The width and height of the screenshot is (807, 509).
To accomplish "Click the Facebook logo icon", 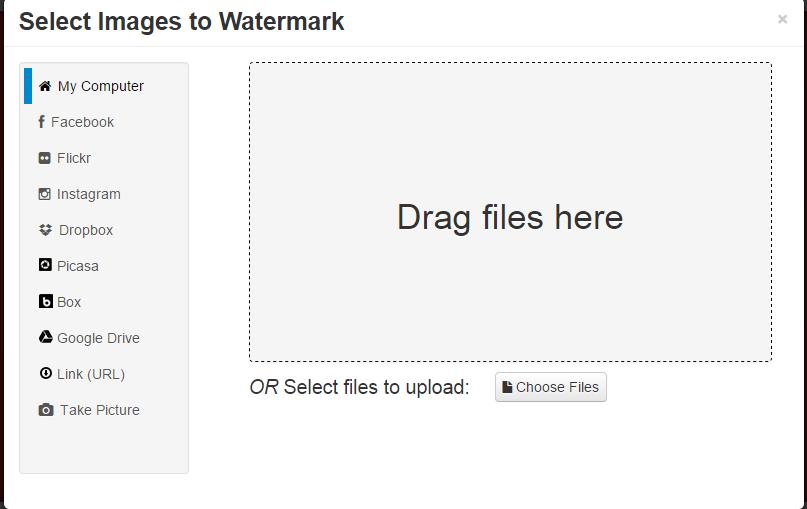I will (42, 122).
